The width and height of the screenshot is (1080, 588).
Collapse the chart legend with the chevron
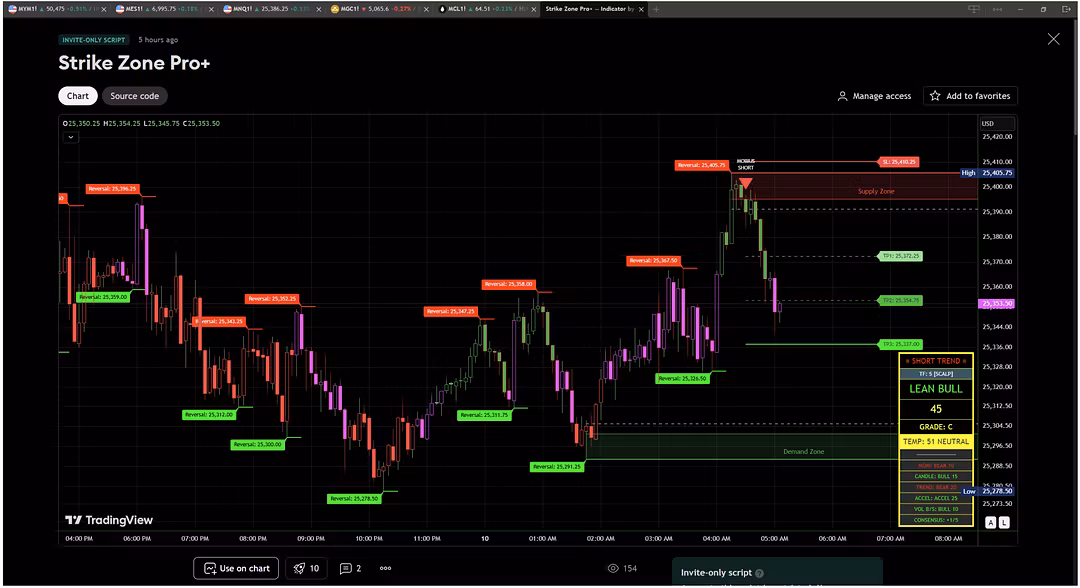tap(70, 138)
